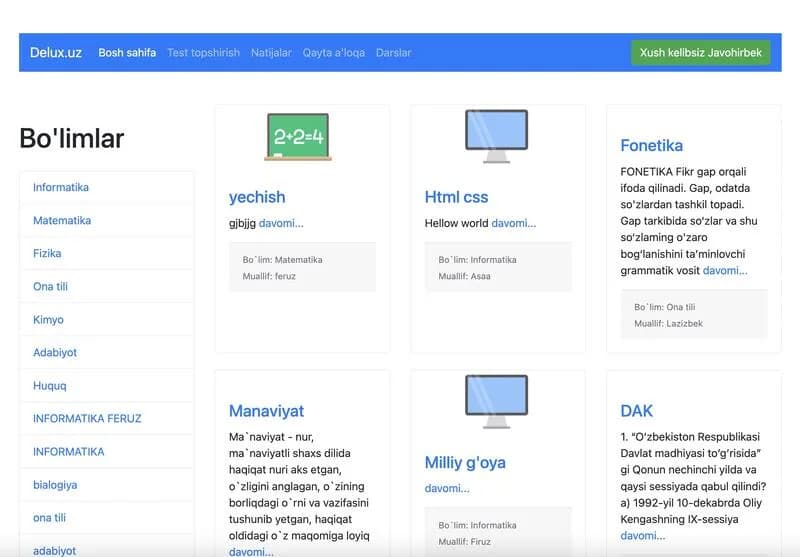This screenshot has height=557, width=800.
Task: Open the yechish article title
Action: click(x=257, y=197)
